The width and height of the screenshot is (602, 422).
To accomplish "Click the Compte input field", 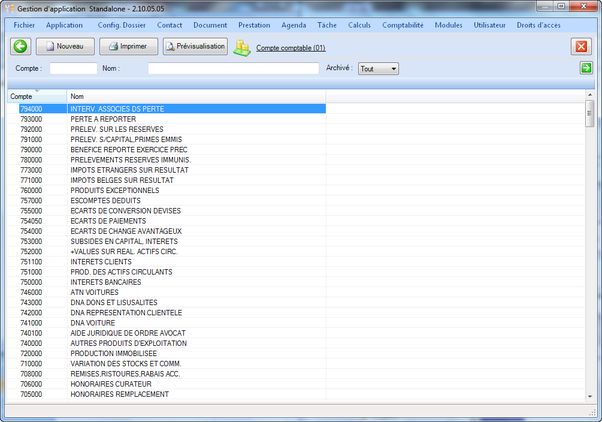I will click(74, 69).
